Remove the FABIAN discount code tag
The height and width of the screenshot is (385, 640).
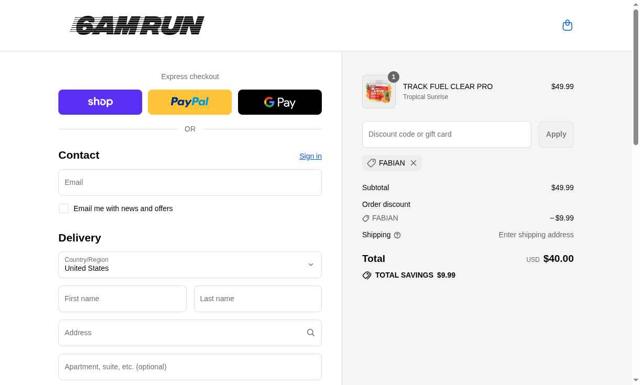pyautogui.click(x=413, y=163)
